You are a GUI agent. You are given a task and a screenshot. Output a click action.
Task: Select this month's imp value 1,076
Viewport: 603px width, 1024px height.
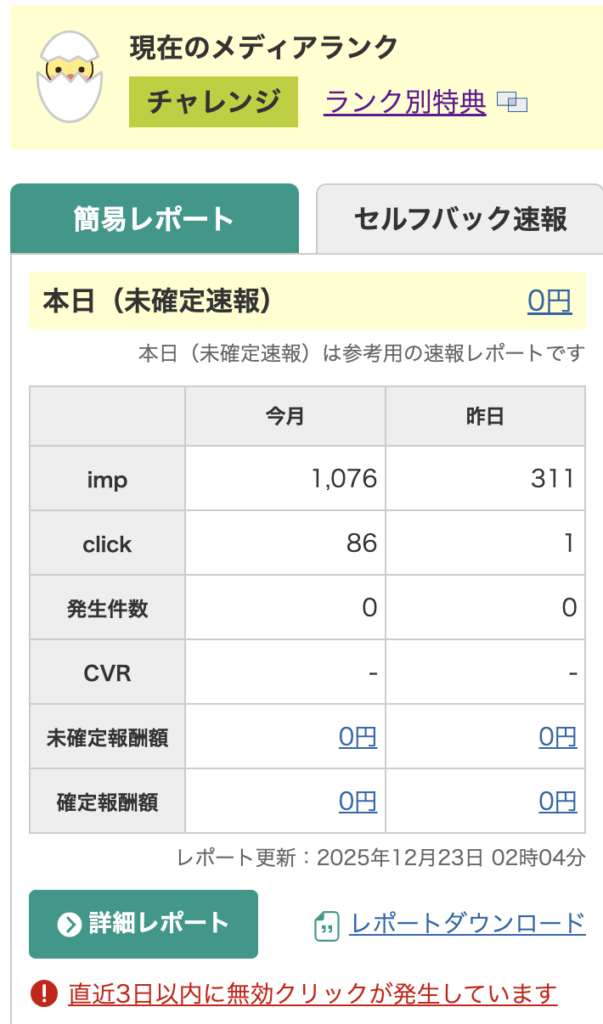(x=343, y=479)
